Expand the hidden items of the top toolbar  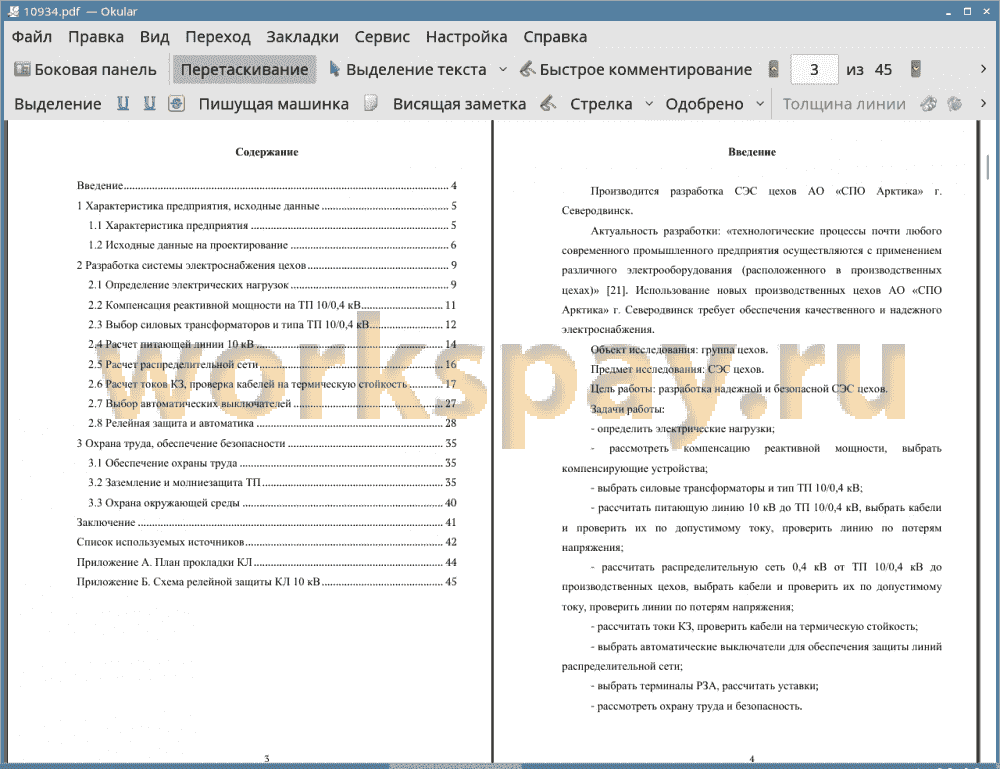point(983,69)
